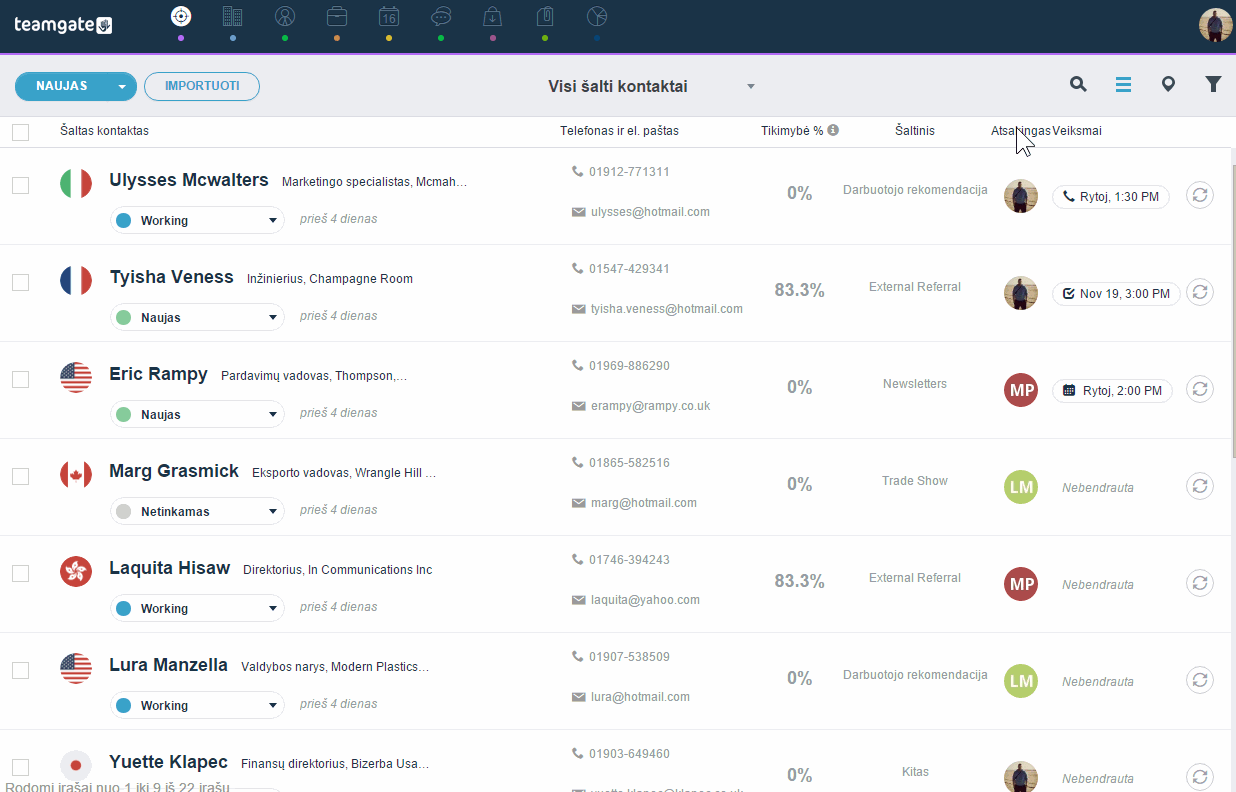
Task: Open the pie chart reports icon
Action: (597, 16)
